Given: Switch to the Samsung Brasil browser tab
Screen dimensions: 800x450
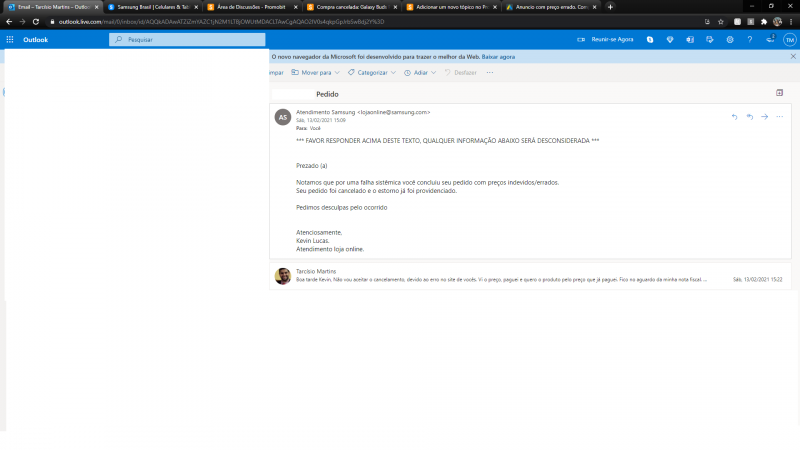Looking at the screenshot, I should (x=152, y=7).
